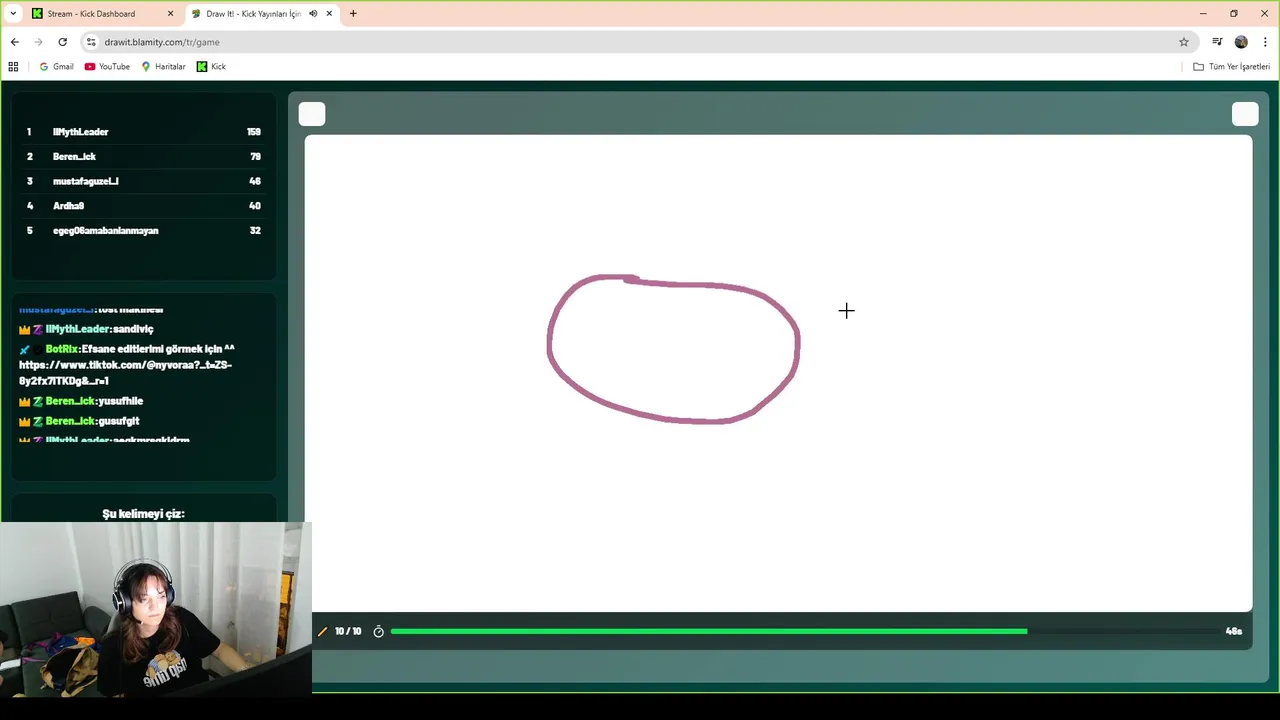
Task: Click the 10 / 10 round counter
Action: (348, 632)
